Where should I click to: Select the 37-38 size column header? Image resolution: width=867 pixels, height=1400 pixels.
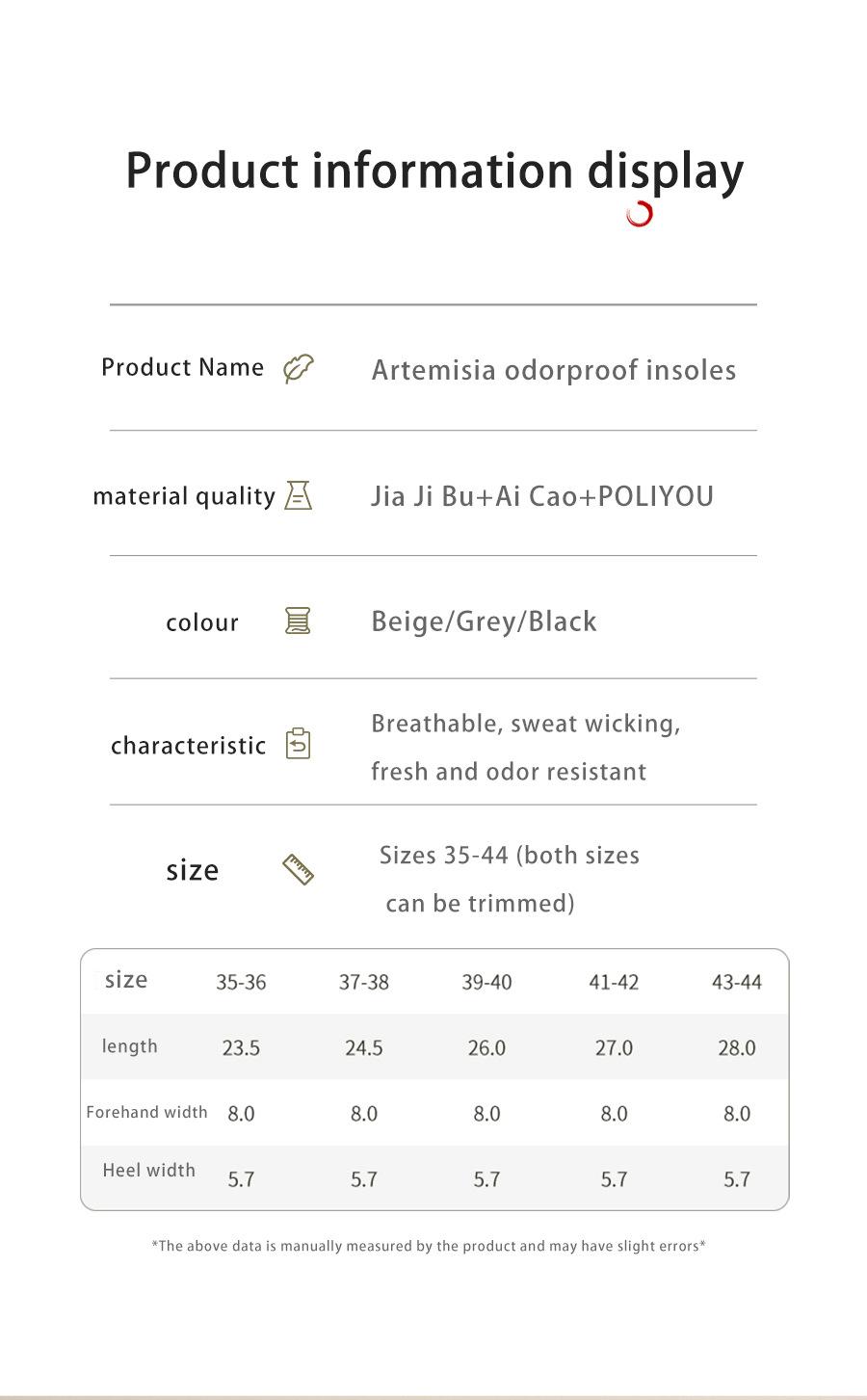click(x=364, y=982)
